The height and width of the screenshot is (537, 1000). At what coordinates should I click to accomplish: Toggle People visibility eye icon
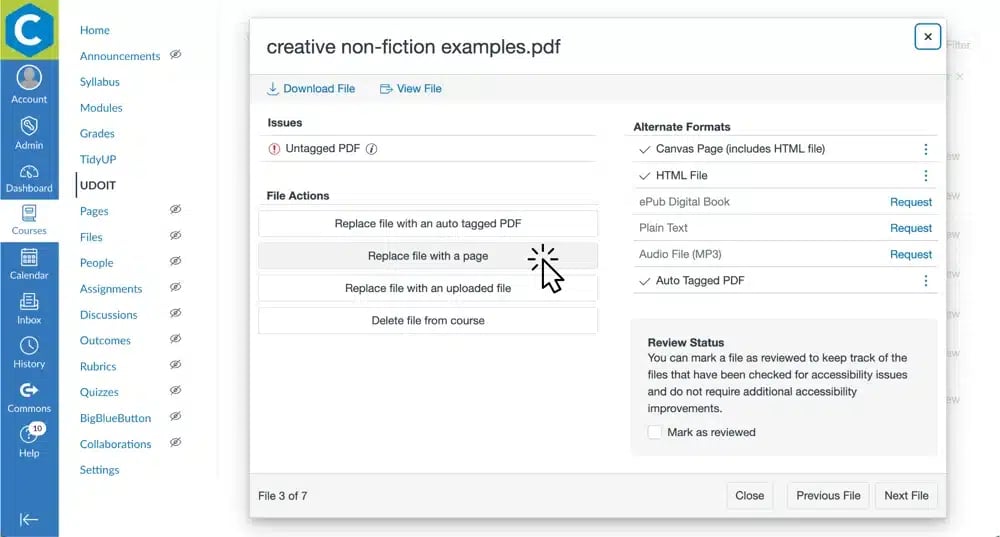point(175,261)
